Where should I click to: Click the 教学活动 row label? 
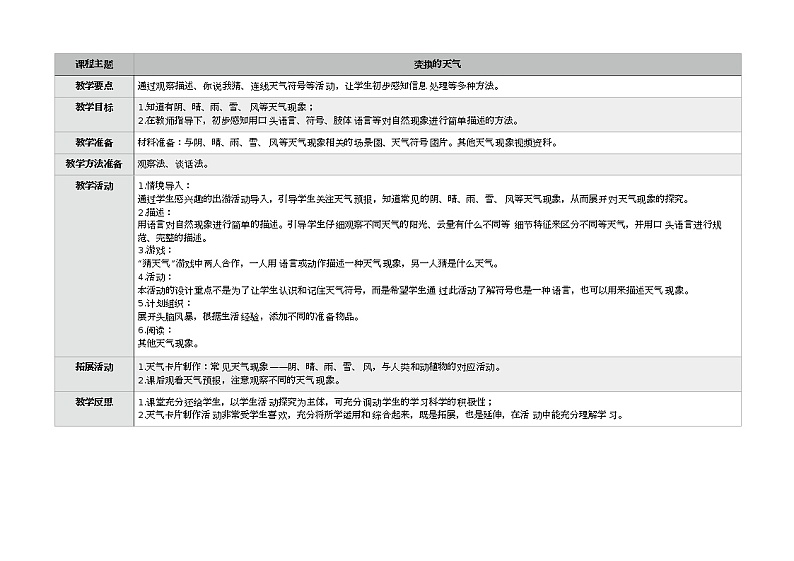coord(94,185)
